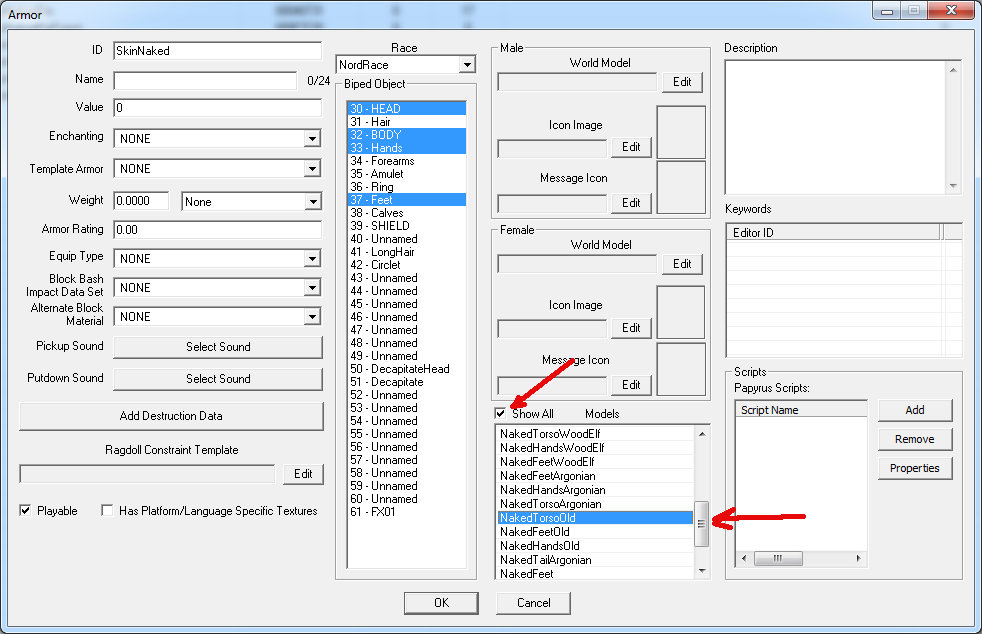Click the Editor ID column header

834,232
